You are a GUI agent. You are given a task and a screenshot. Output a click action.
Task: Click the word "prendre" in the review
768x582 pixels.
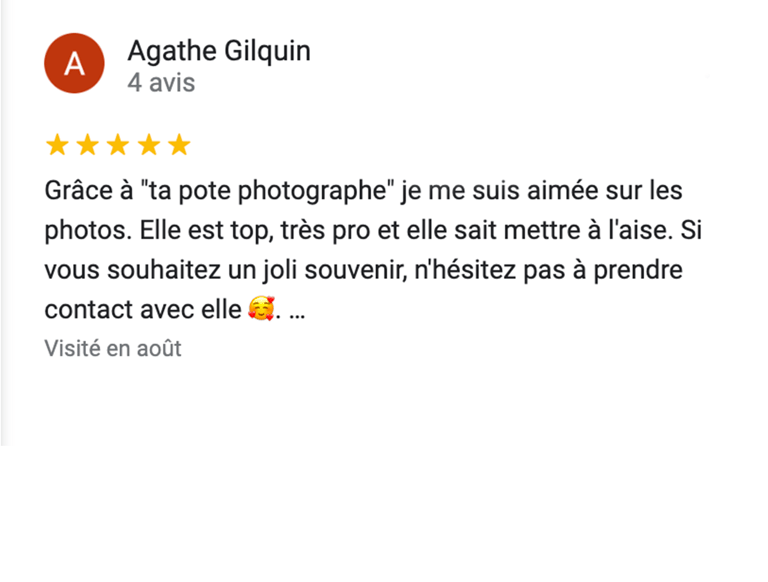tap(638, 270)
